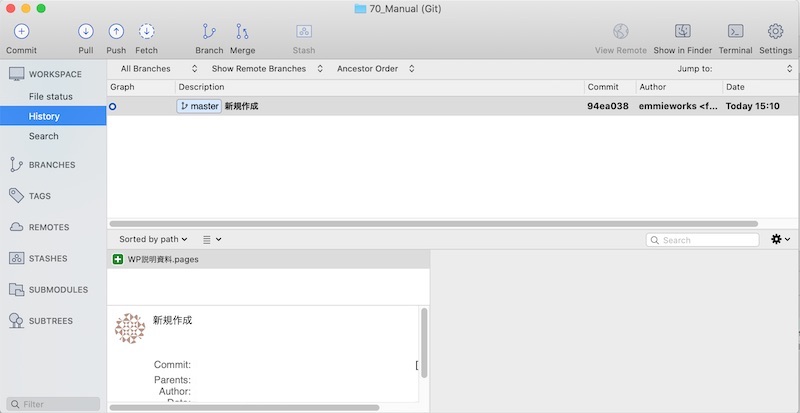Select the WORKSPACE monitor icon
This screenshot has height=413, width=800.
pyautogui.click(x=16, y=74)
